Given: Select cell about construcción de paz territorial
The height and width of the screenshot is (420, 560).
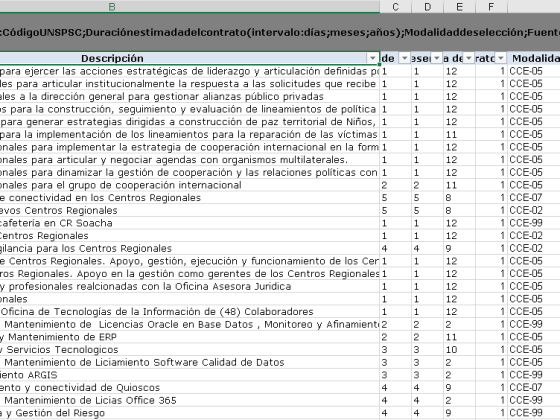Looking at the screenshot, I should pyautogui.click(x=190, y=122).
